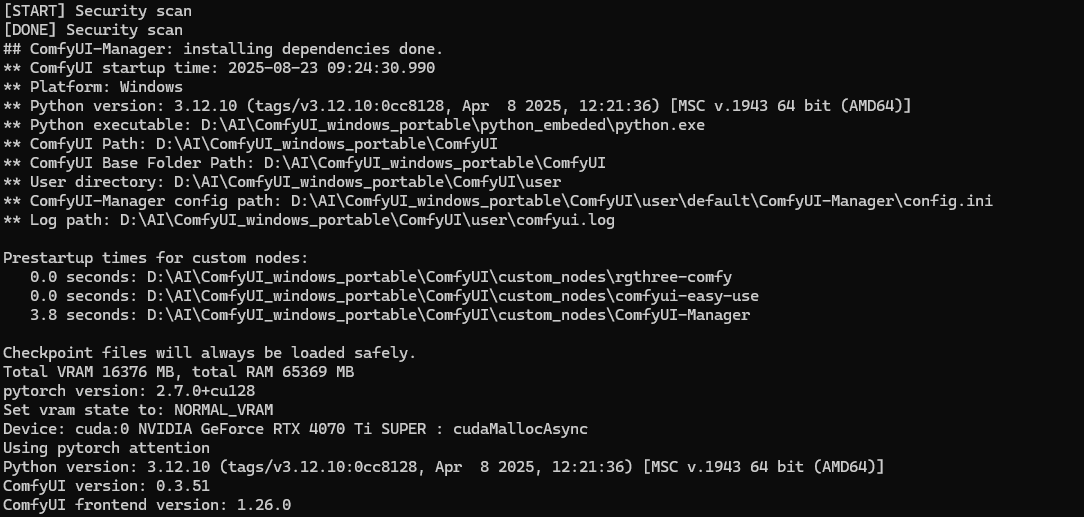Viewport: 1084px width, 517px height.
Task: Click the "Prestartup times for custom nodes" heading
Action: point(156,258)
